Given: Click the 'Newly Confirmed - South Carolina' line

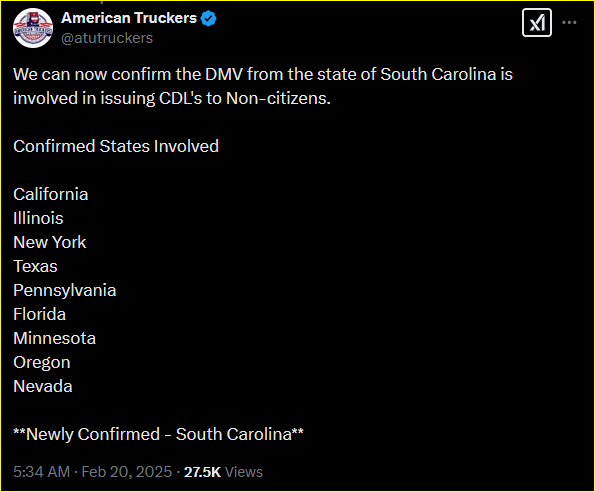Looking at the screenshot, I should [159, 434].
